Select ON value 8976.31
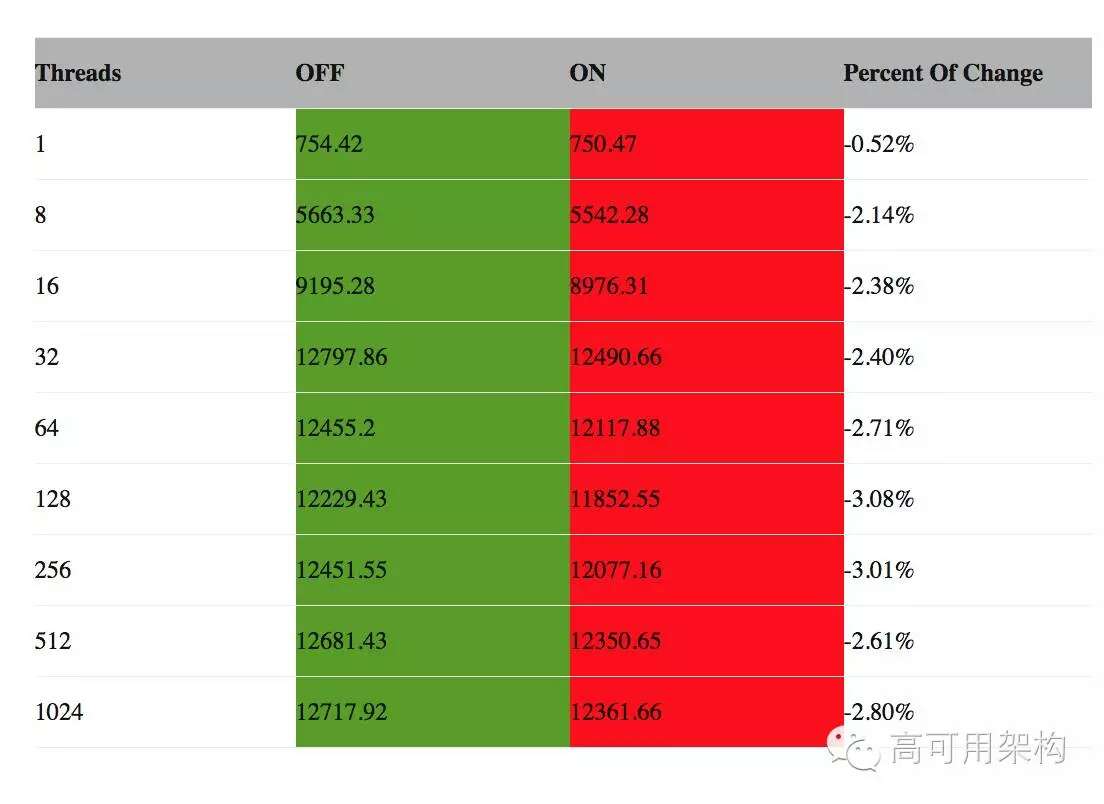Screen dimensions: 1104x804 pyautogui.click(x=608, y=286)
